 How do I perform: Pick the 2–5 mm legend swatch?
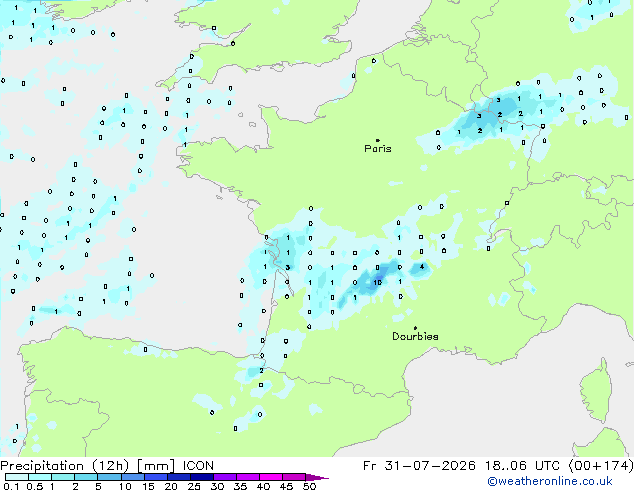[x=86, y=477]
